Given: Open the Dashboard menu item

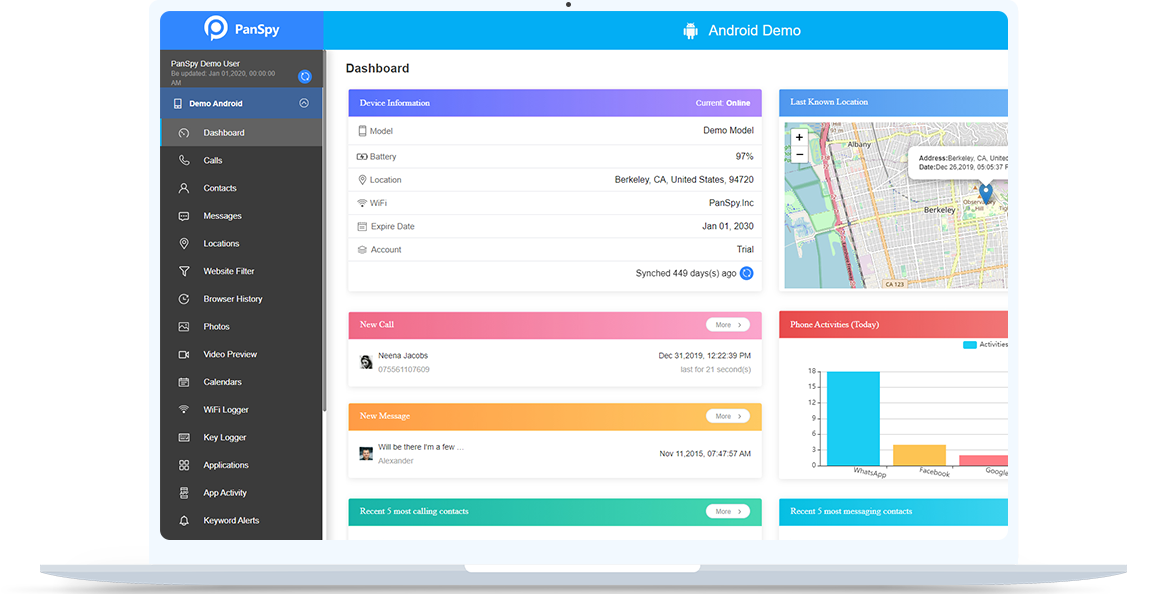Looking at the screenshot, I should click(x=241, y=133).
